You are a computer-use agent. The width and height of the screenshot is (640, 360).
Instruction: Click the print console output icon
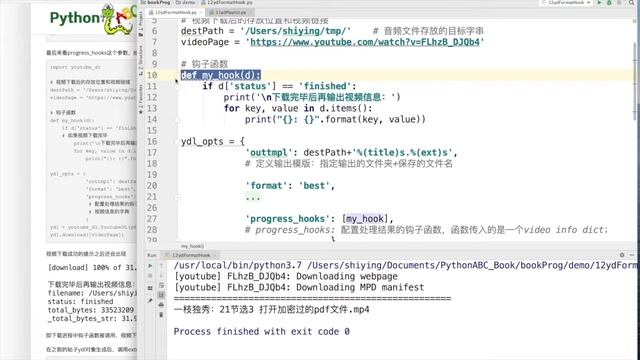tap(161, 305)
